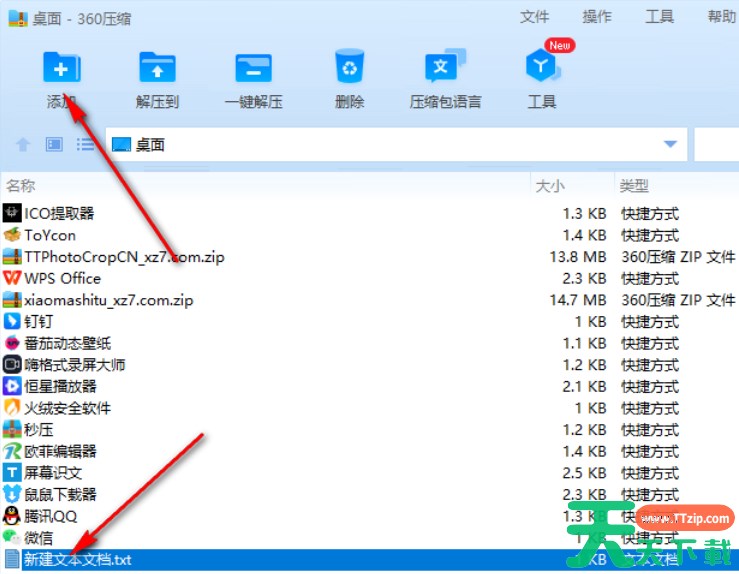Select TTPhotoCropCN_xz7.com.zip file
This screenshot has width=739, height=574.
tap(124, 257)
